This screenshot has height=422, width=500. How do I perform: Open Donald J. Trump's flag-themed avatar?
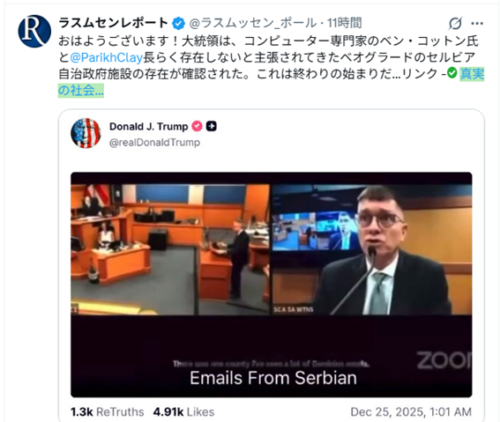tap(86, 133)
